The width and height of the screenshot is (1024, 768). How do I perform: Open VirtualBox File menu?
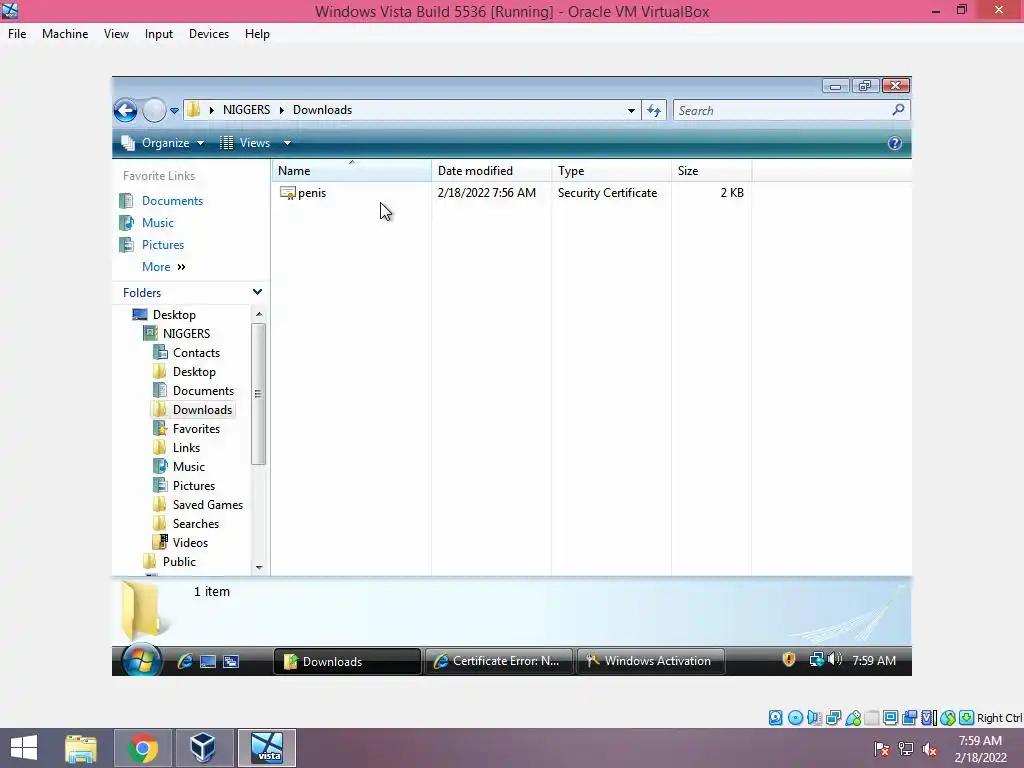[17, 34]
